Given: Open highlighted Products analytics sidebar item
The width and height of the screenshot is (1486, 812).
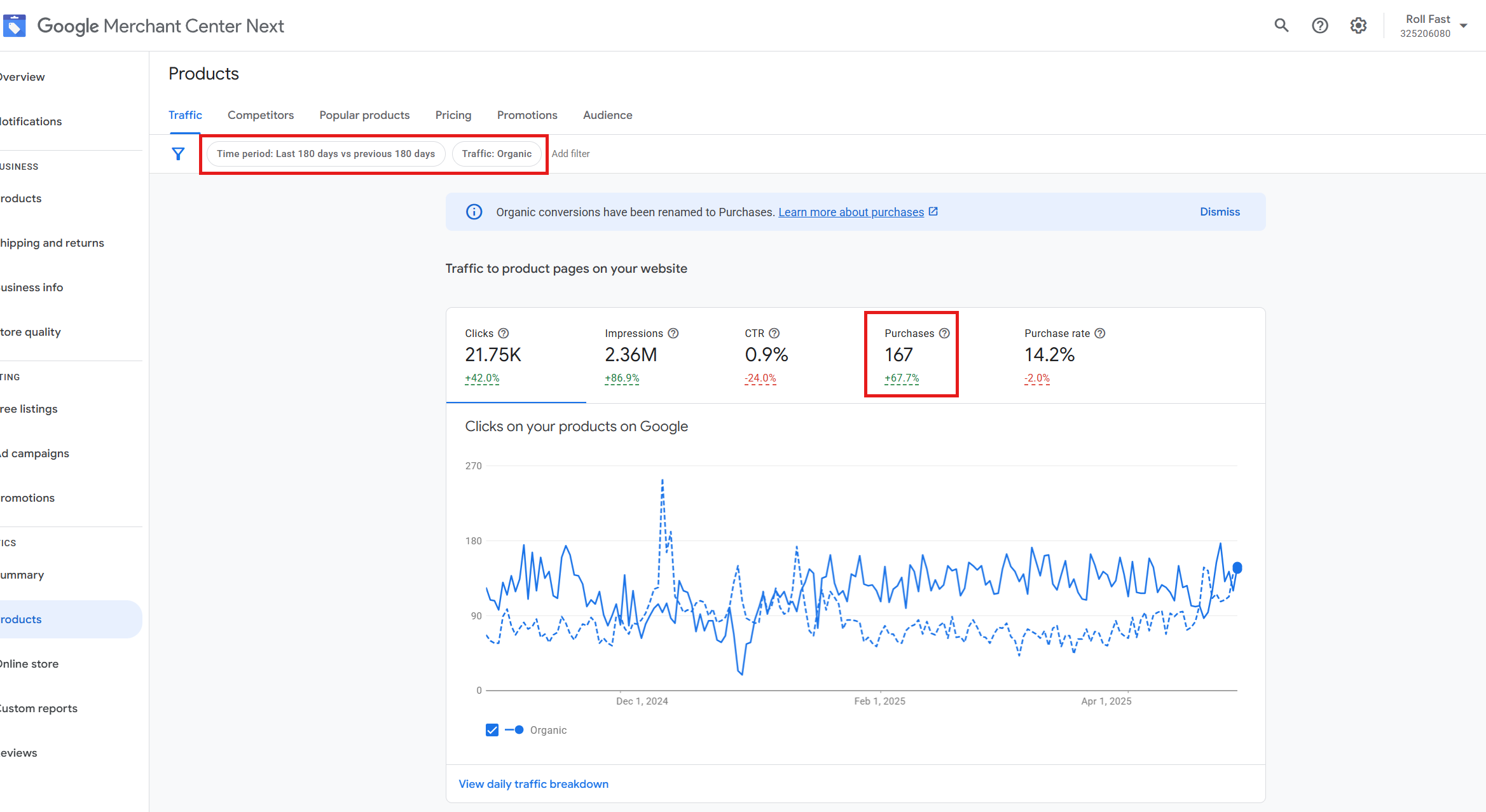Looking at the screenshot, I should tap(71, 619).
